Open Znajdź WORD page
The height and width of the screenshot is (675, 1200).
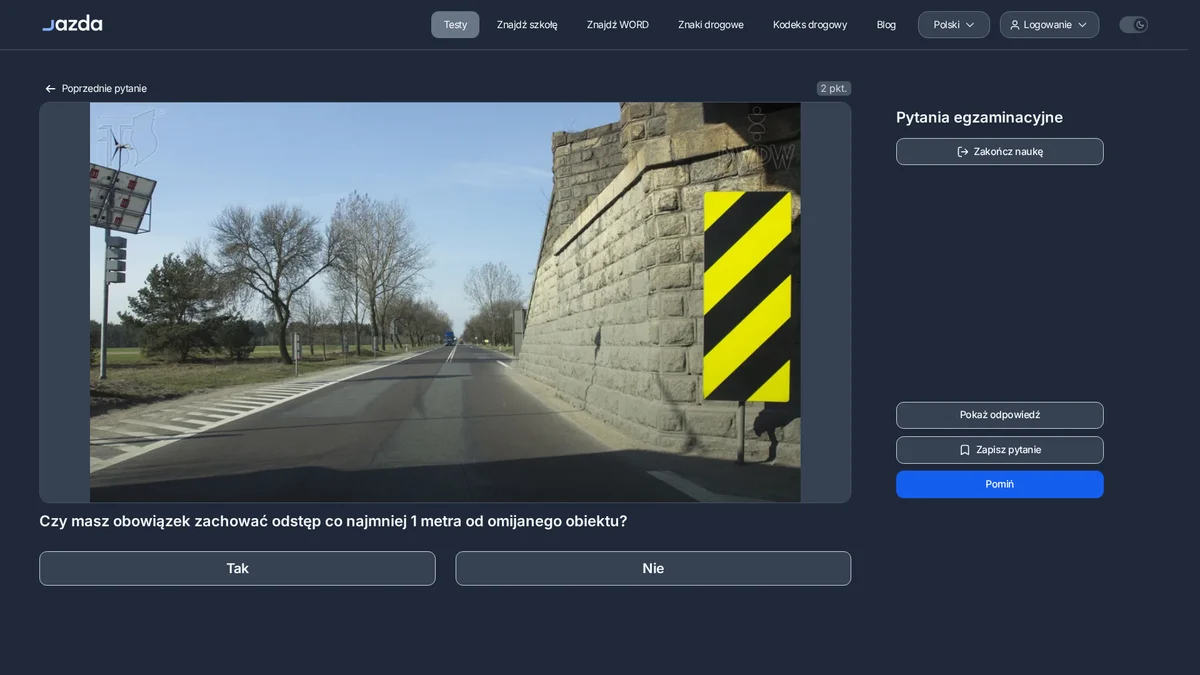(x=618, y=25)
